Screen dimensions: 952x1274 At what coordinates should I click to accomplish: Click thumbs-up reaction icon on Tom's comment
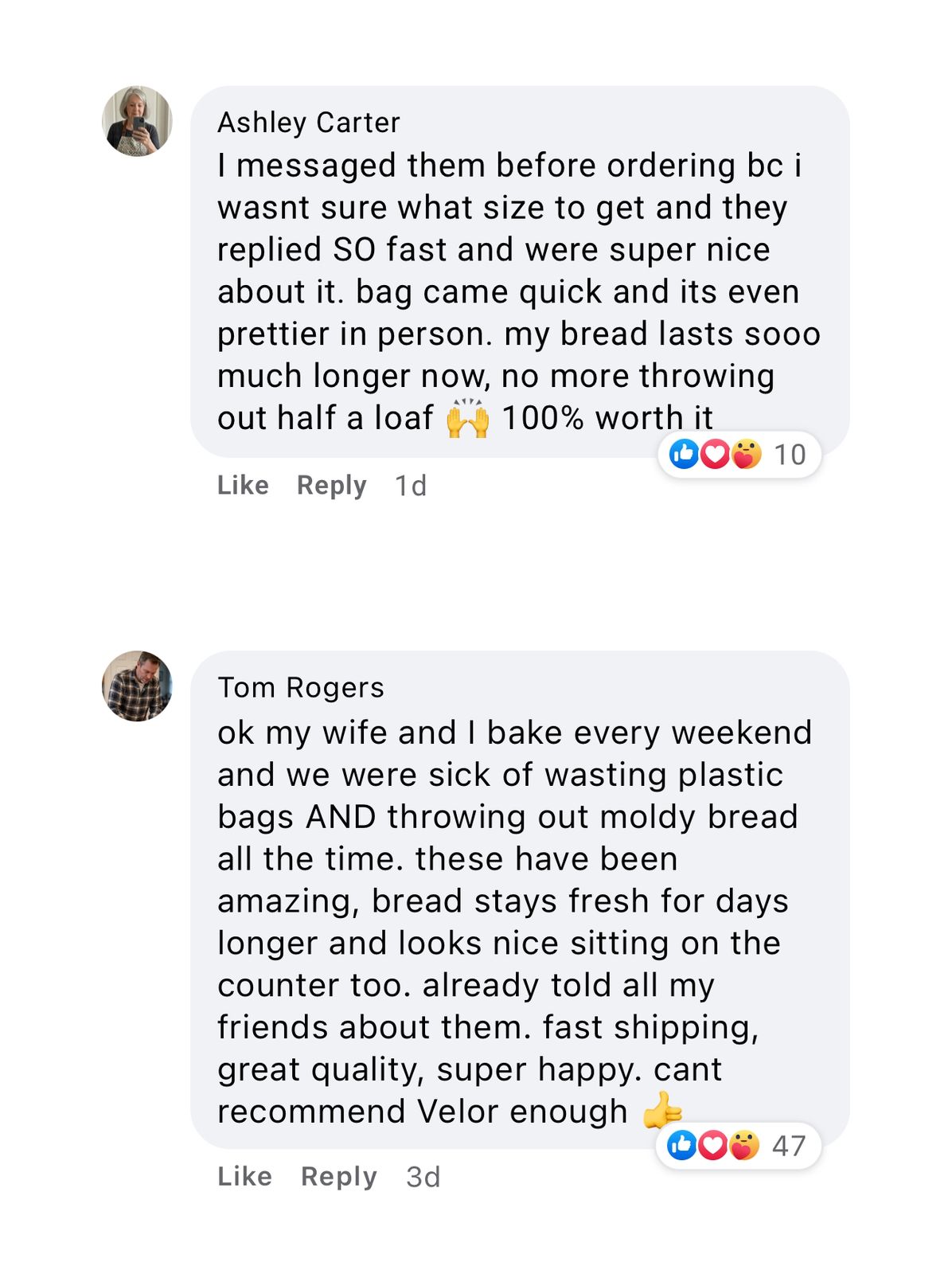[x=682, y=1145]
